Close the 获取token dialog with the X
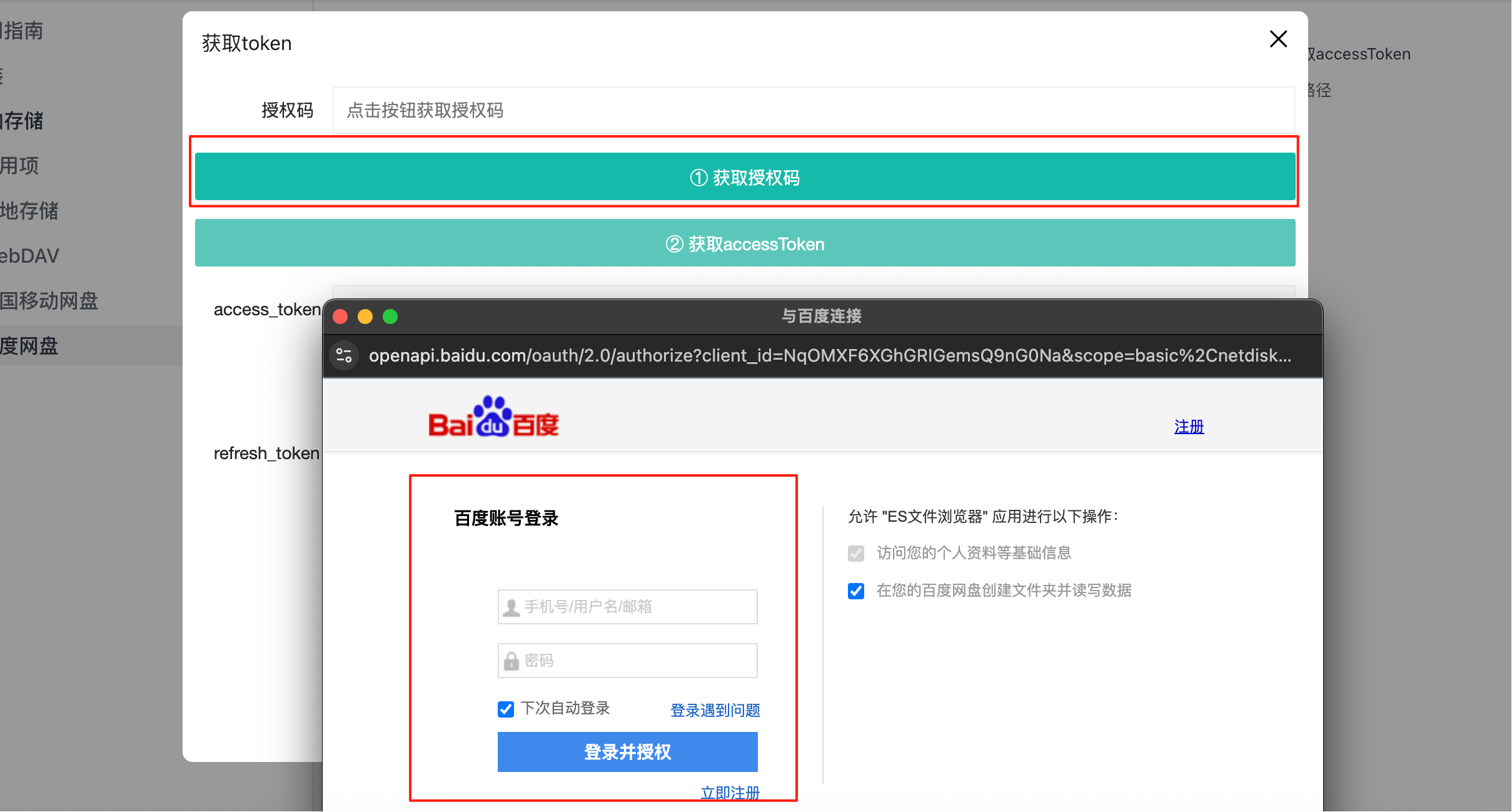The width and height of the screenshot is (1512, 812). click(1278, 39)
